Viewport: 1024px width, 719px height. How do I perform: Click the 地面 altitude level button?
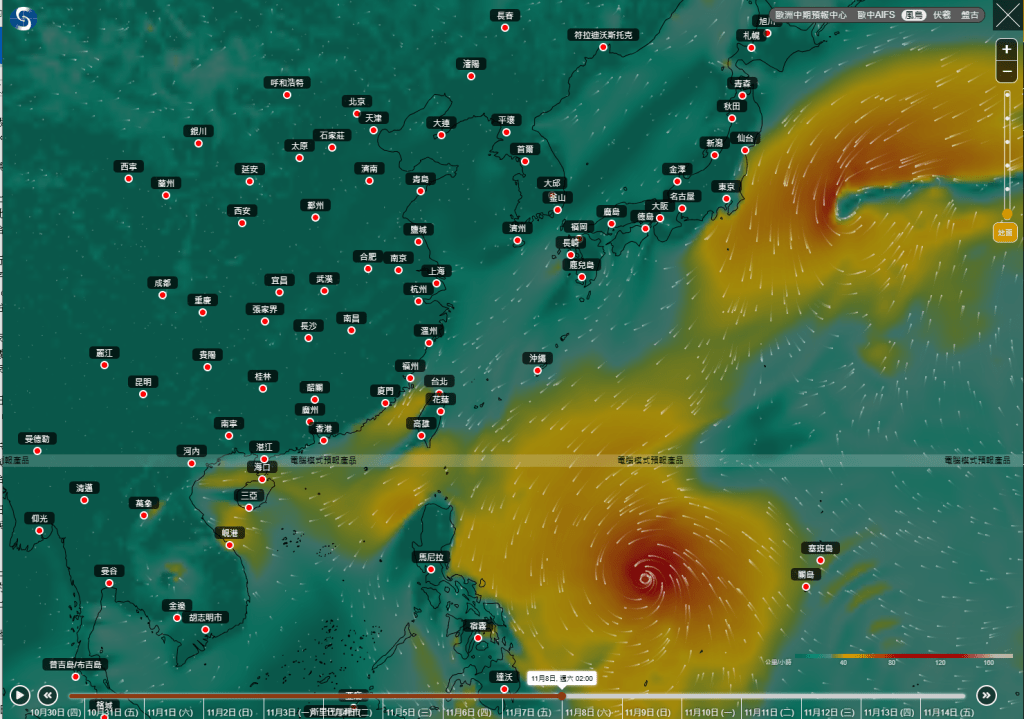1005,233
